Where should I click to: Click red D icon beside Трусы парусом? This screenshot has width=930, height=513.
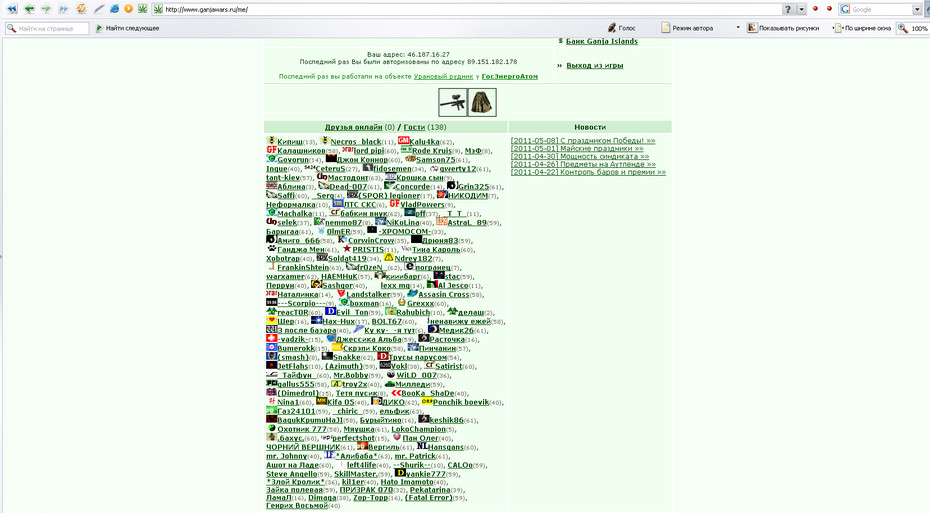click(383, 356)
